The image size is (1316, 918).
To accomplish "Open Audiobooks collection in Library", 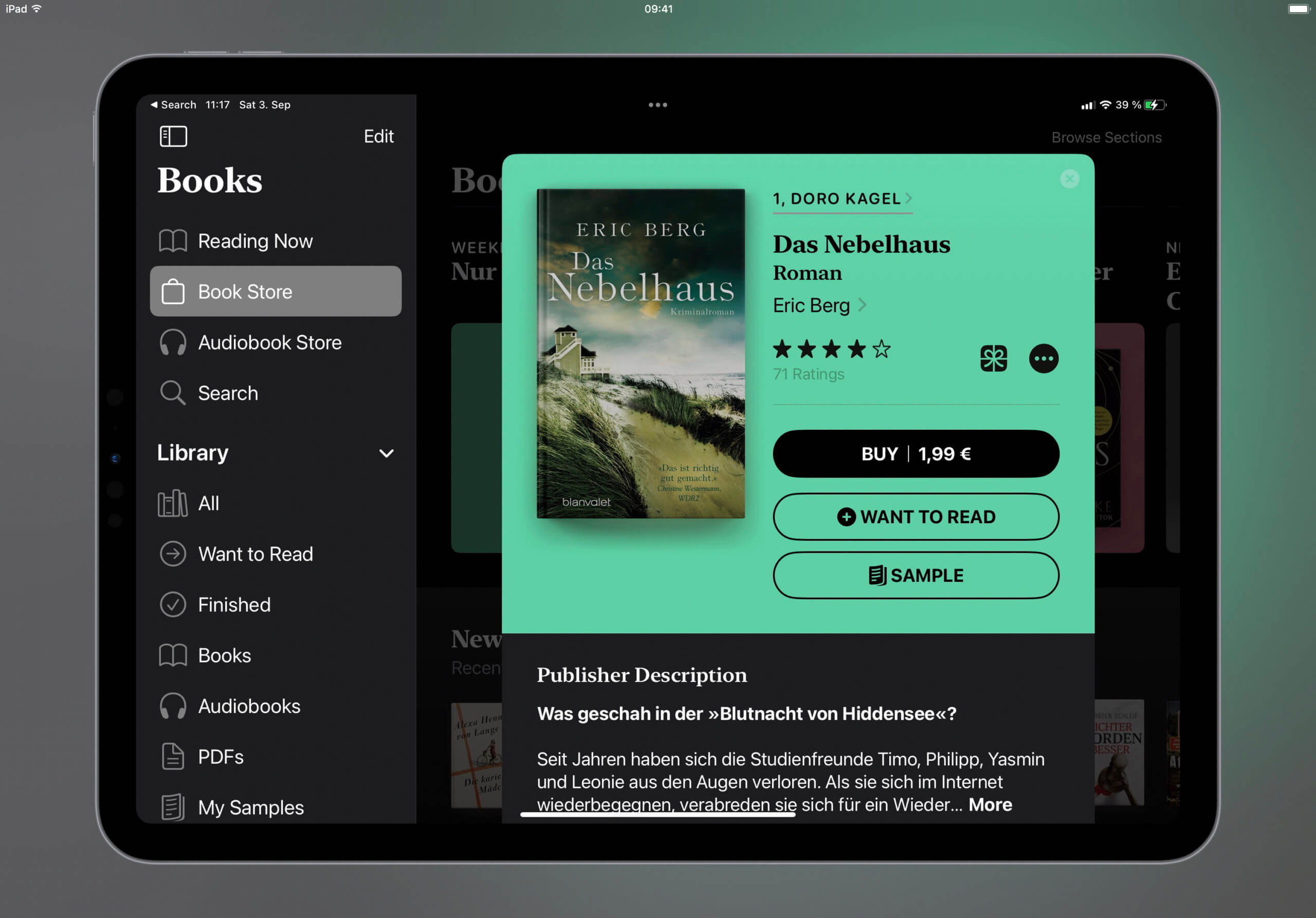I will 275,706.
